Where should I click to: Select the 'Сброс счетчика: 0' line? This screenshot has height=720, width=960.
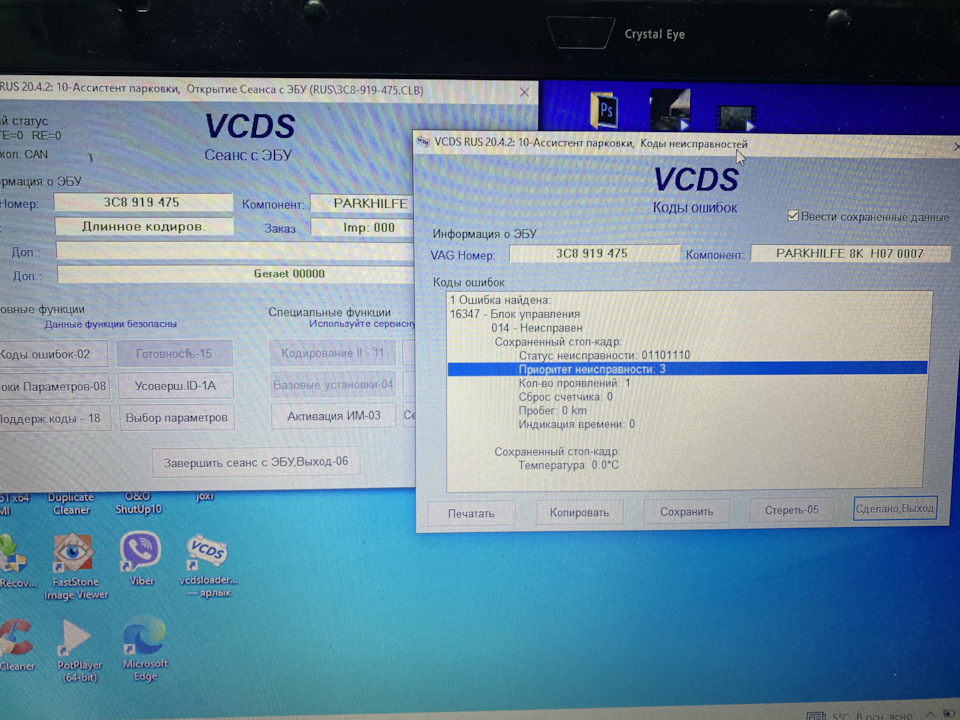pos(566,397)
